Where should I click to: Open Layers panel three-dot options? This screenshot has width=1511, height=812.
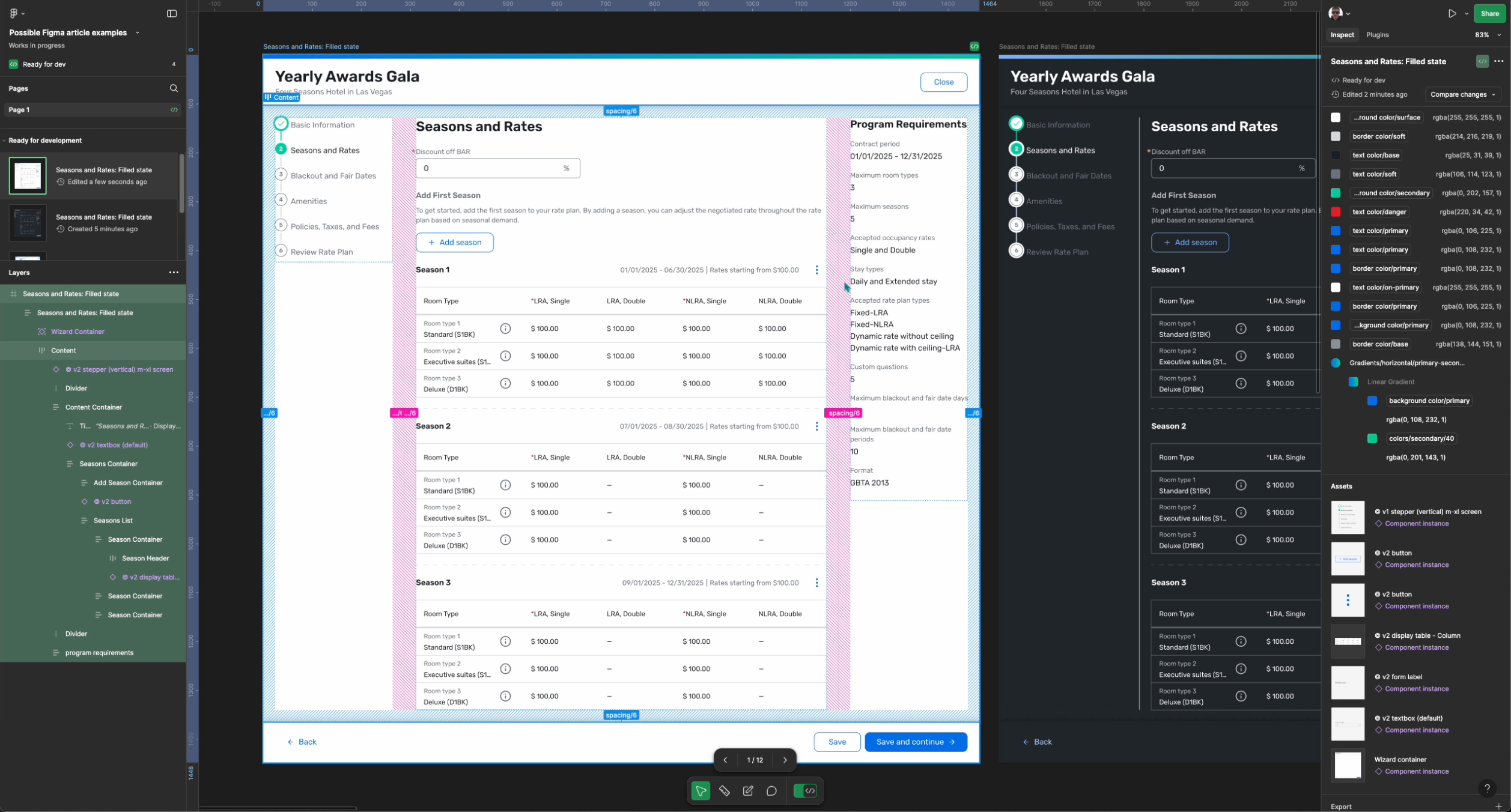[x=174, y=273]
